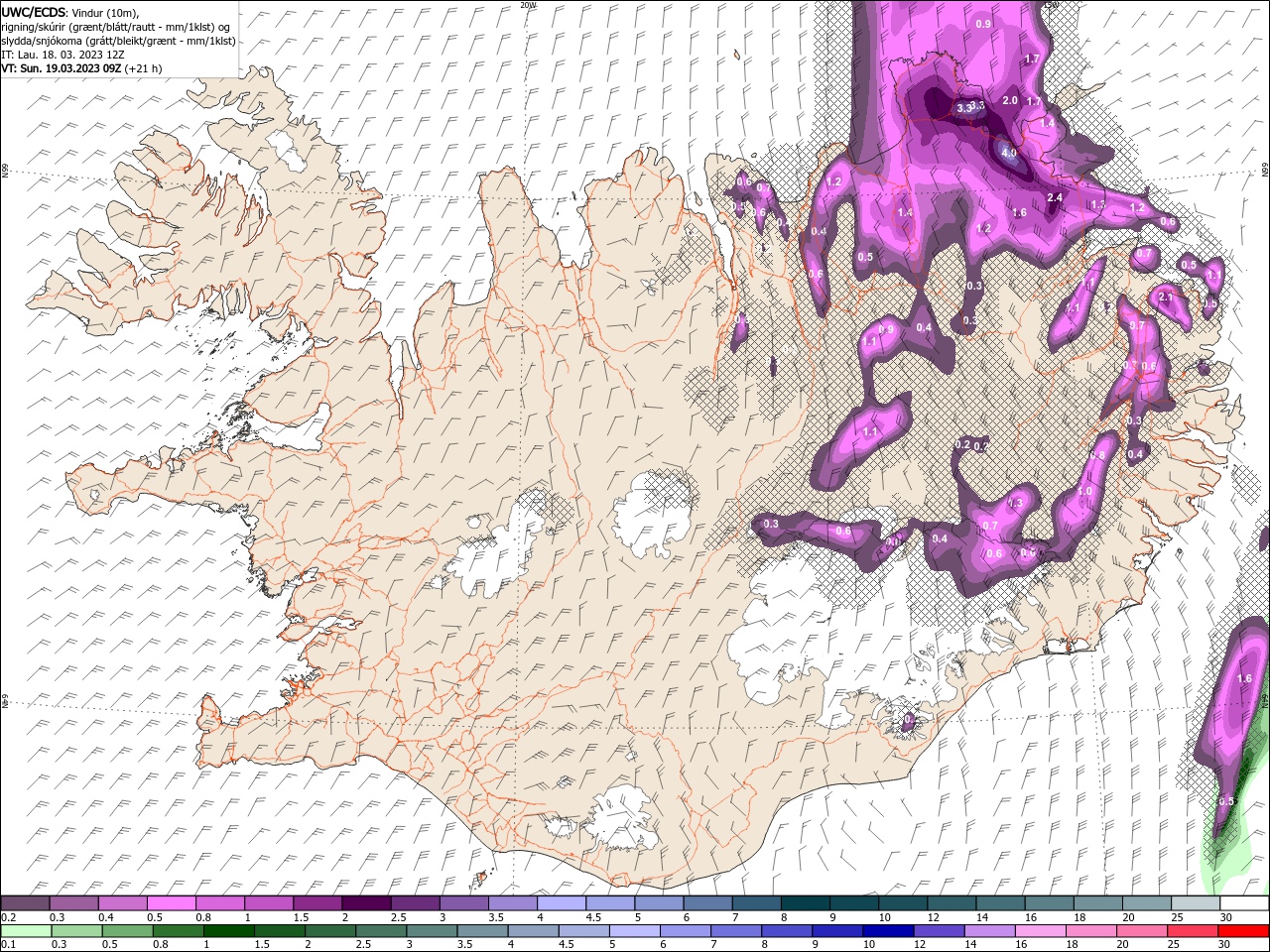The width and height of the screenshot is (1270, 952).
Task: Select the light periwinkle 4 snow legend swatch
Action: pos(561,903)
